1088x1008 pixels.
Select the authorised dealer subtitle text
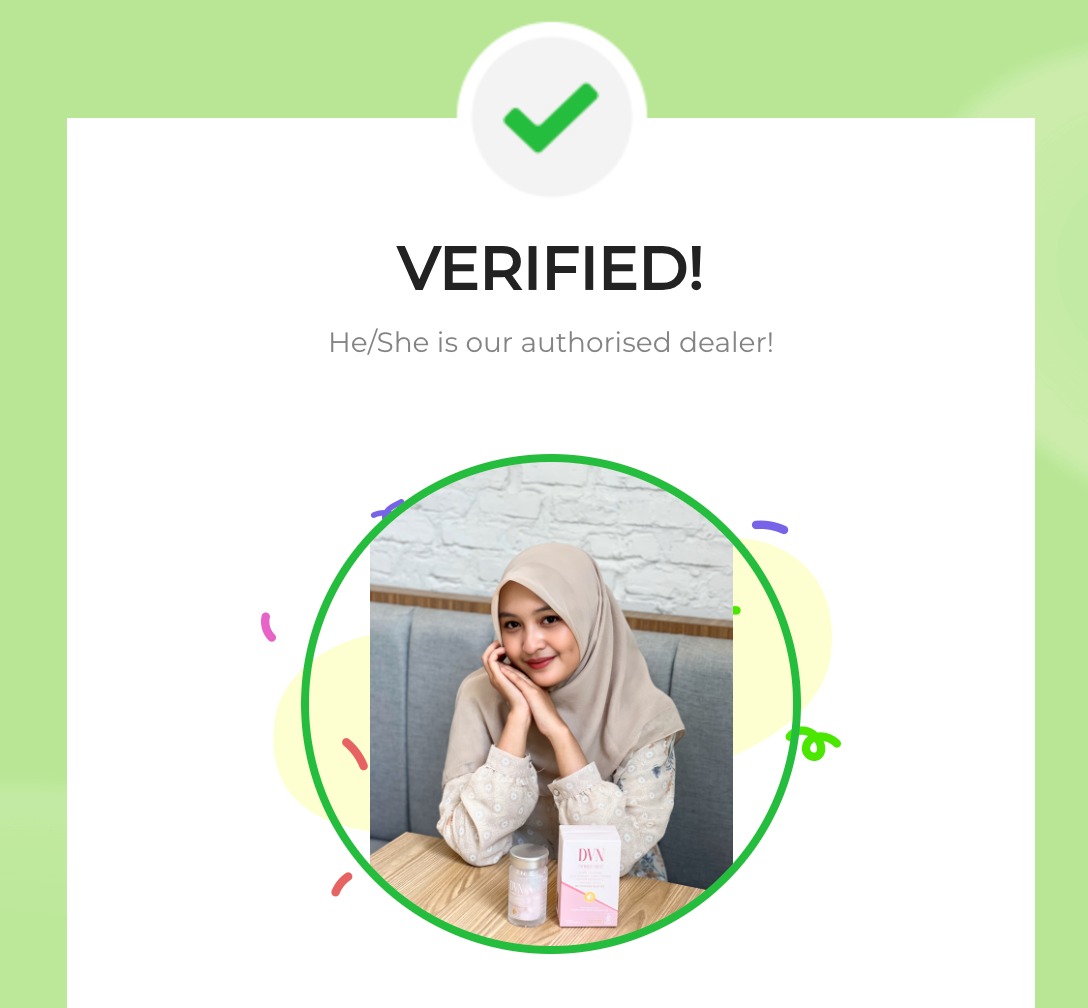pos(551,343)
